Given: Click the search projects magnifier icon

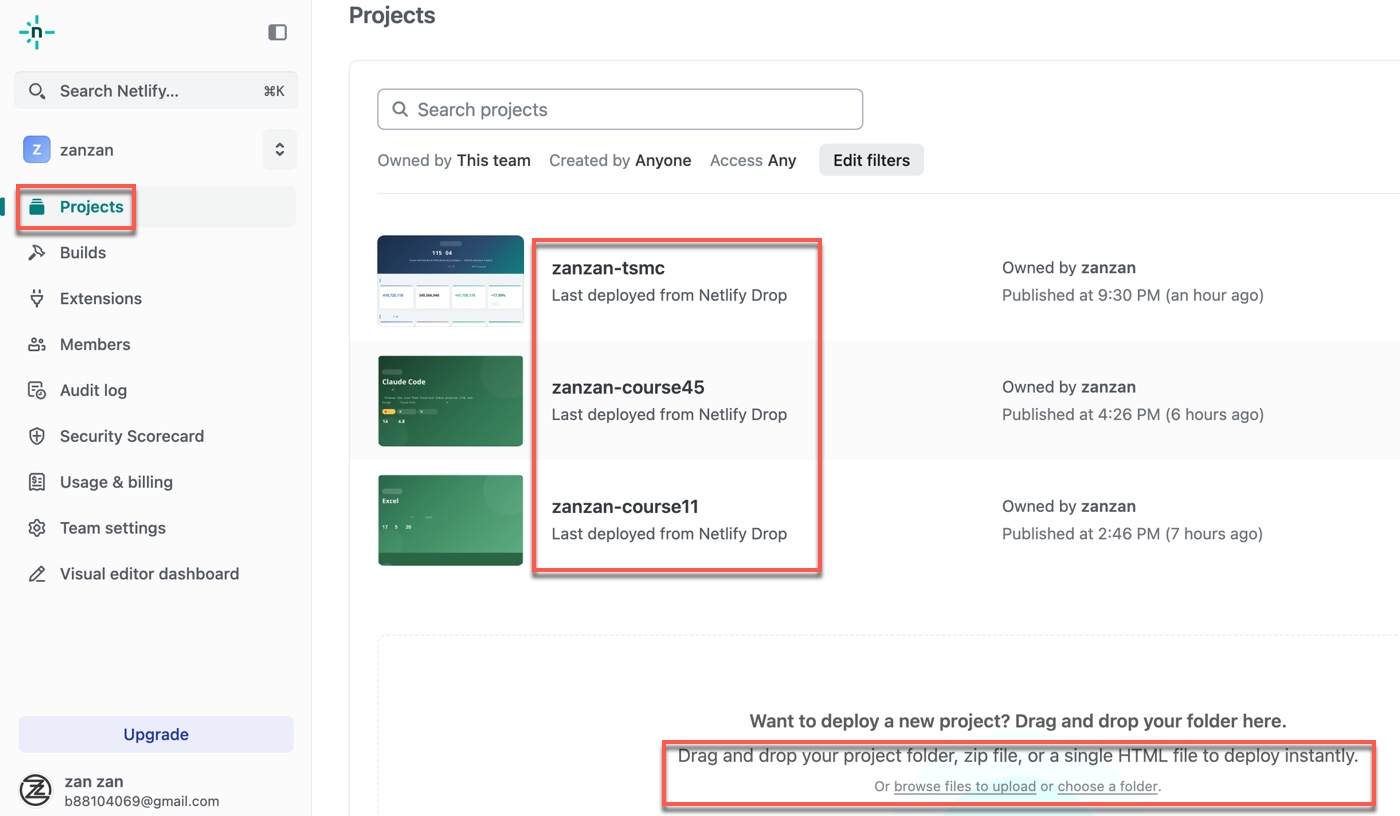Looking at the screenshot, I should click(400, 110).
